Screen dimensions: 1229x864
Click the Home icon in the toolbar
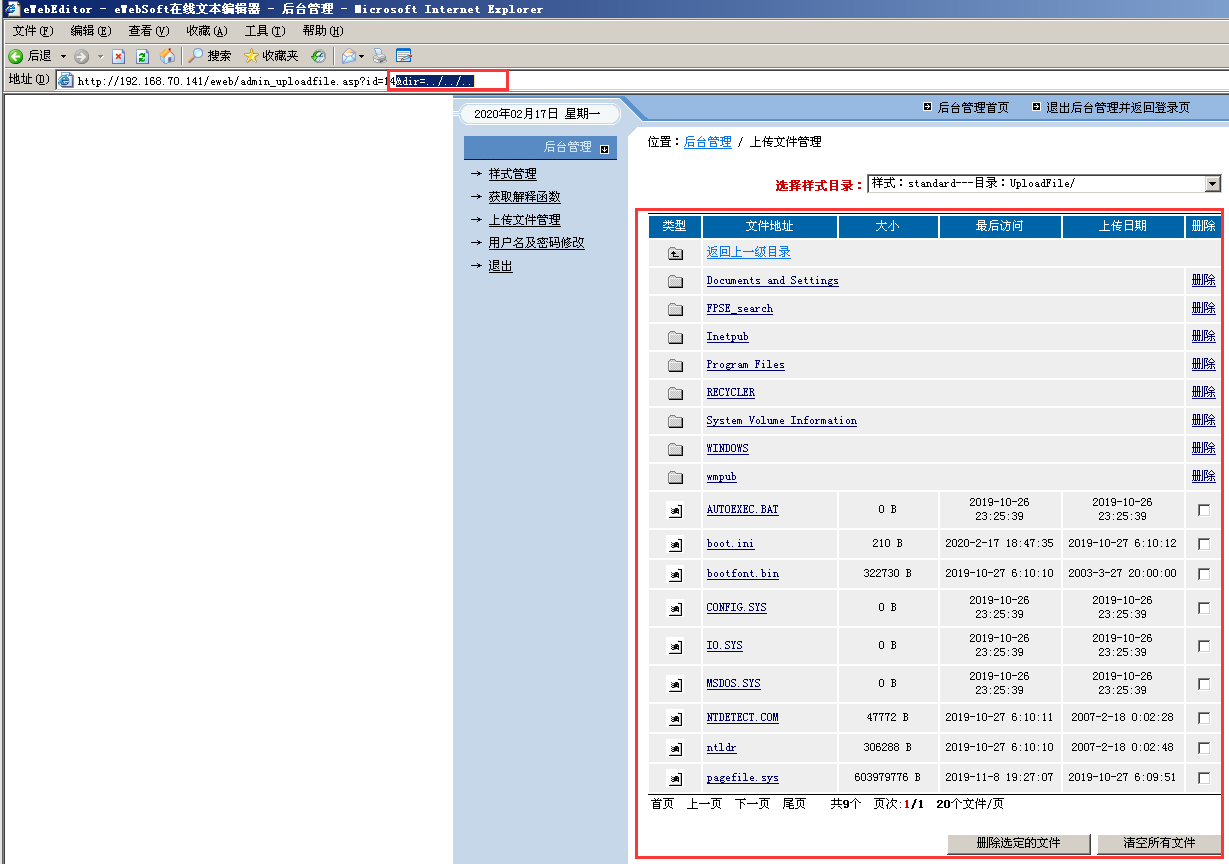coord(167,56)
